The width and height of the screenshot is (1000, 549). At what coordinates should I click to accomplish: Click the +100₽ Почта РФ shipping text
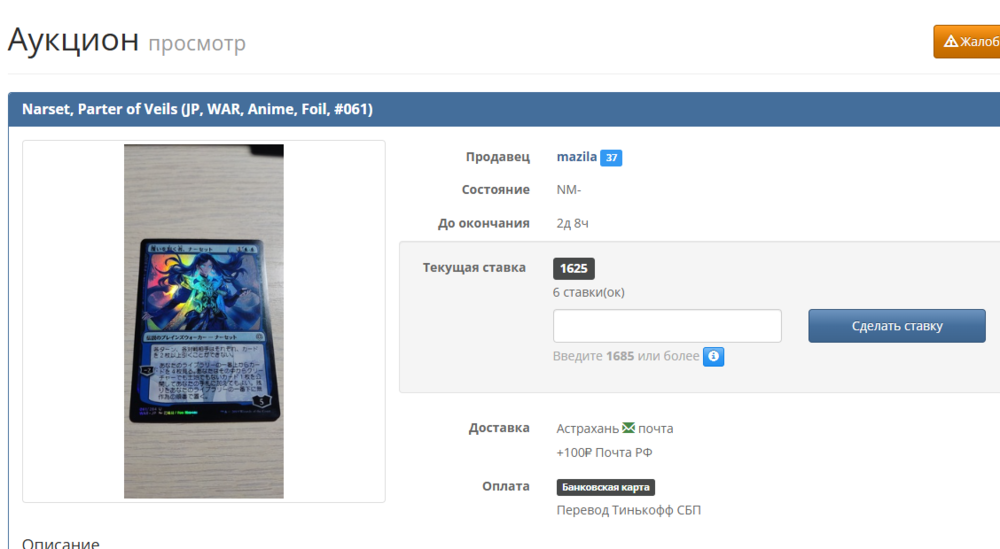click(x=604, y=453)
